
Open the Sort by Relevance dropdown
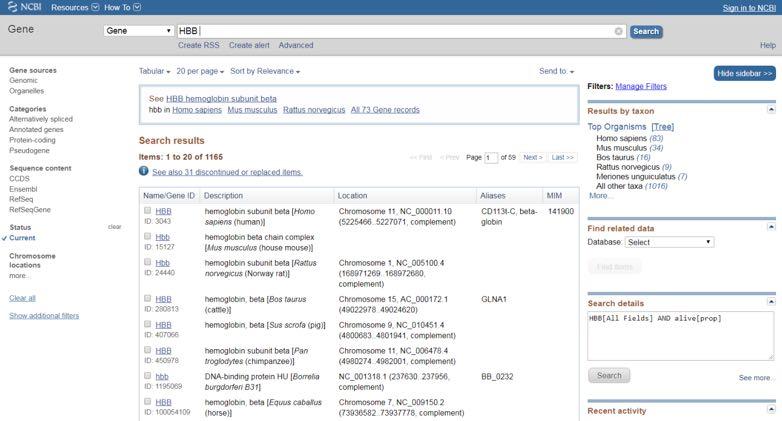(265, 71)
